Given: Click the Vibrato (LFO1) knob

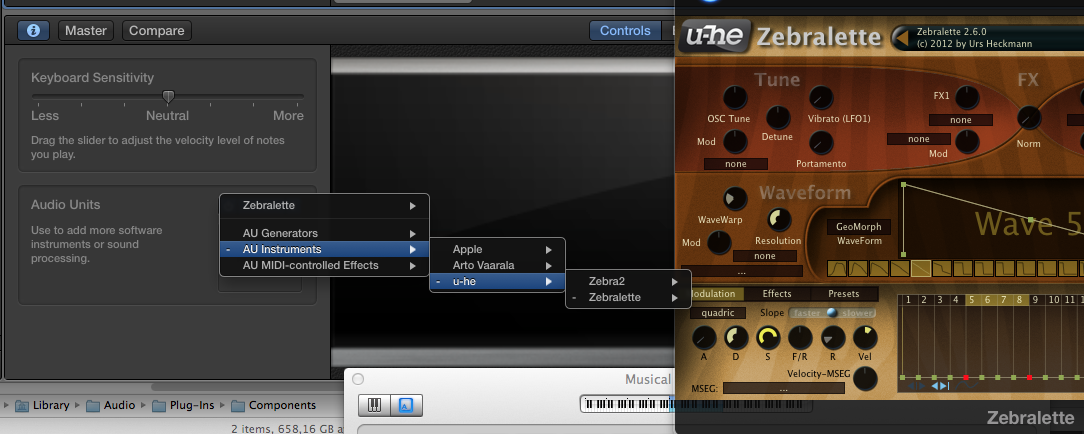Looking at the screenshot, I should coord(821,98).
